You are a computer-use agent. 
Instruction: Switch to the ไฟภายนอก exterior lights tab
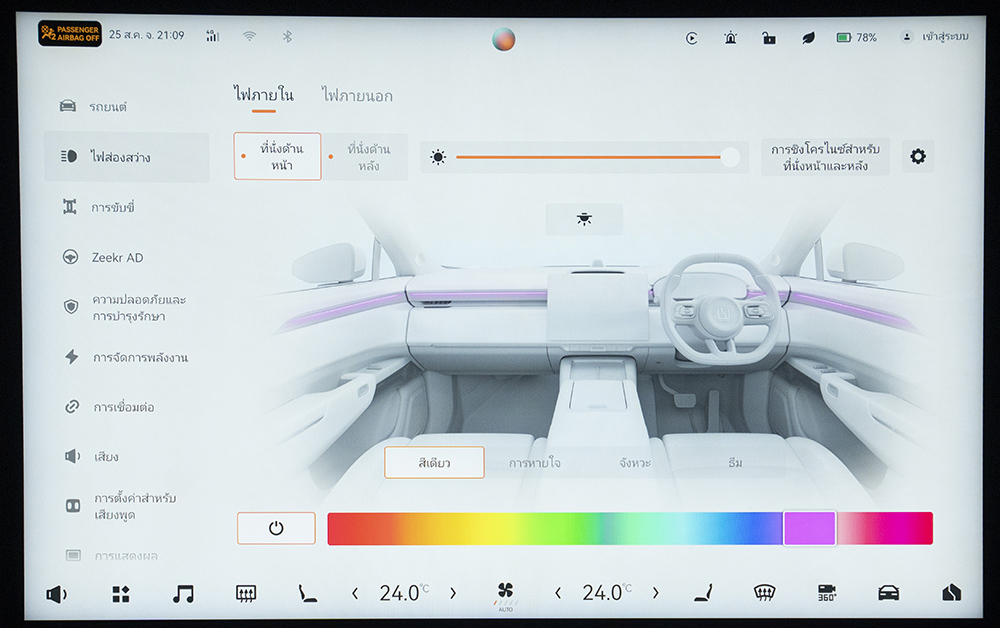click(x=357, y=96)
